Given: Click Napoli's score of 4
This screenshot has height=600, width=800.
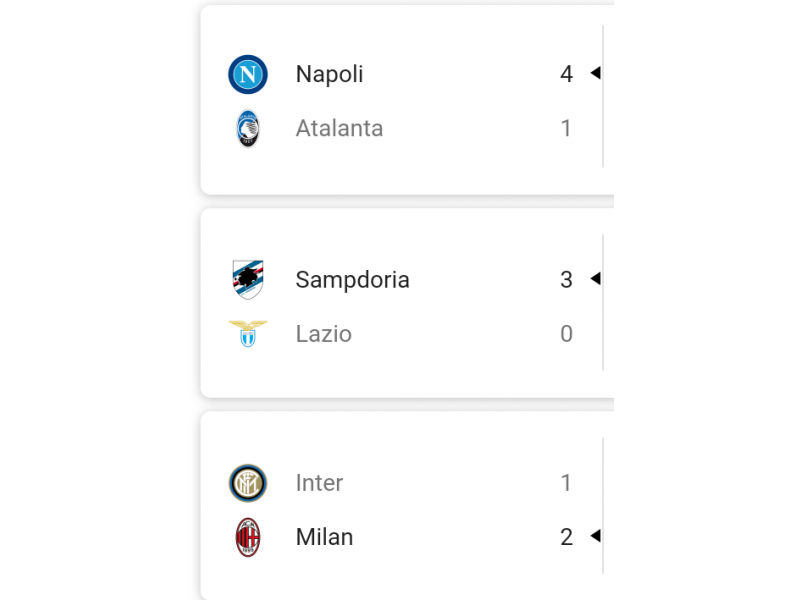Looking at the screenshot, I should pyautogui.click(x=566, y=74).
